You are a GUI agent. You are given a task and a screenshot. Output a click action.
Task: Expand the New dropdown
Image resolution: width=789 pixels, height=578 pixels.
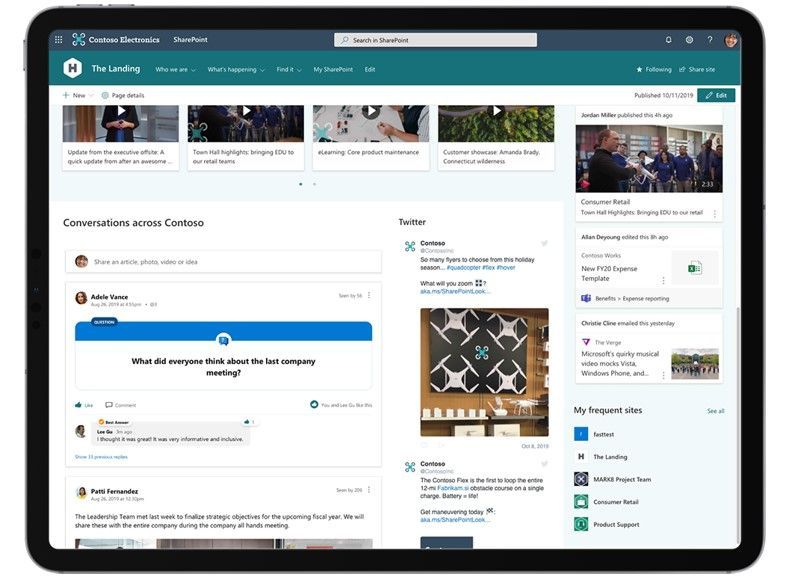(x=78, y=95)
